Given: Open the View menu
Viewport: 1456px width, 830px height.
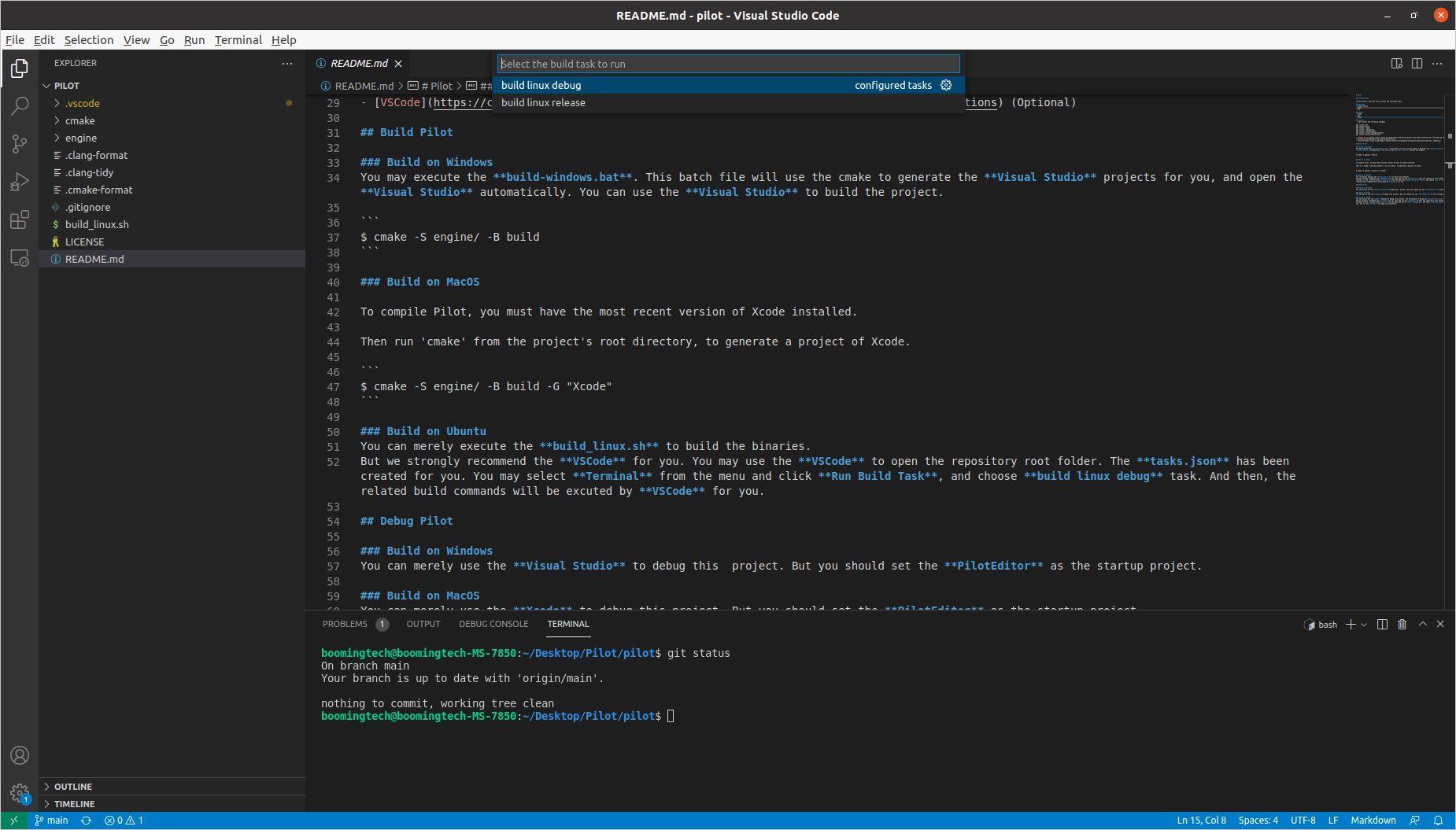Looking at the screenshot, I should pyautogui.click(x=136, y=40).
